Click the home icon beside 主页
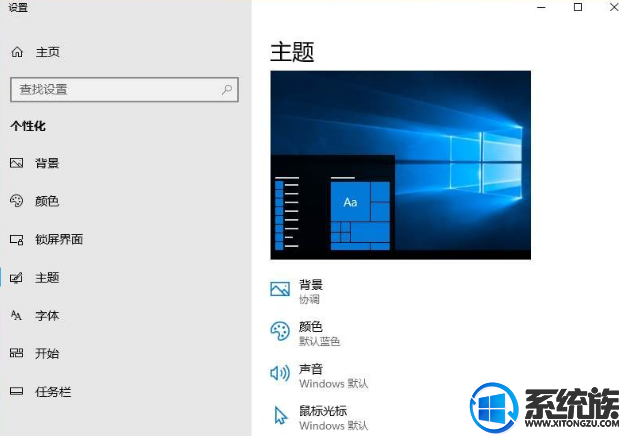619x436 pixels. [17, 52]
